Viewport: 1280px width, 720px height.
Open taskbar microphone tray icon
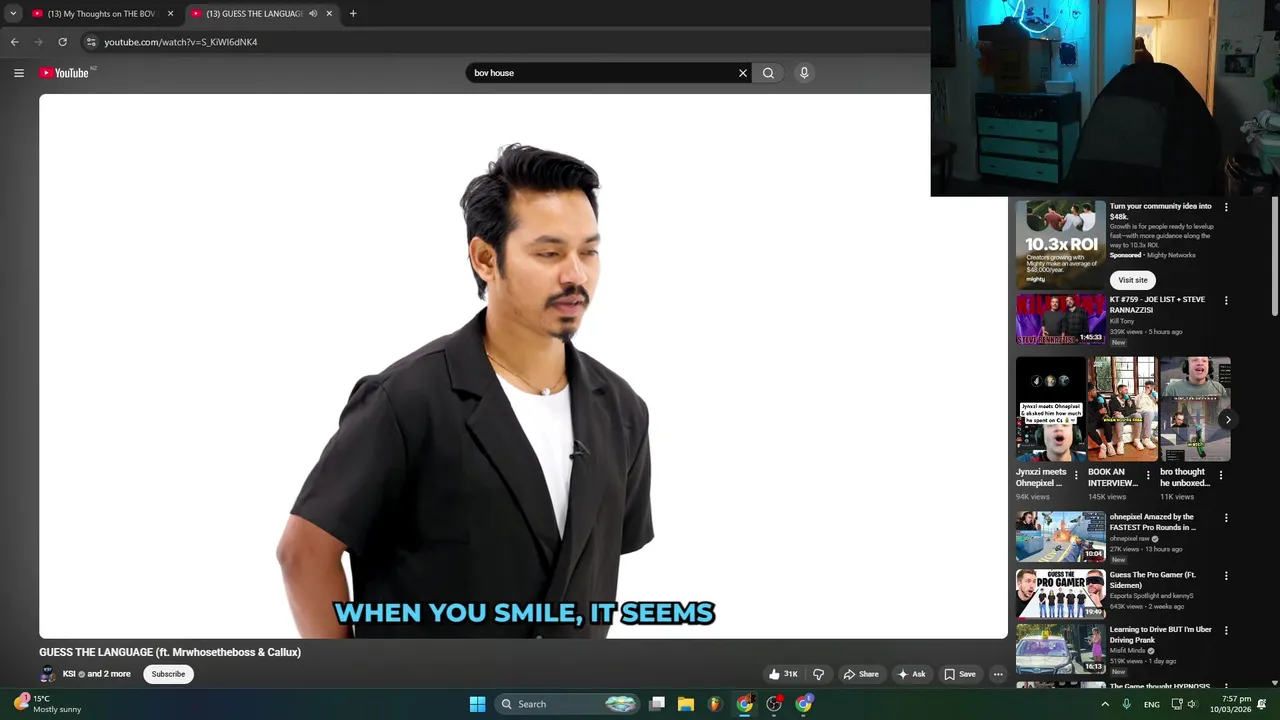click(x=1126, y=704)
